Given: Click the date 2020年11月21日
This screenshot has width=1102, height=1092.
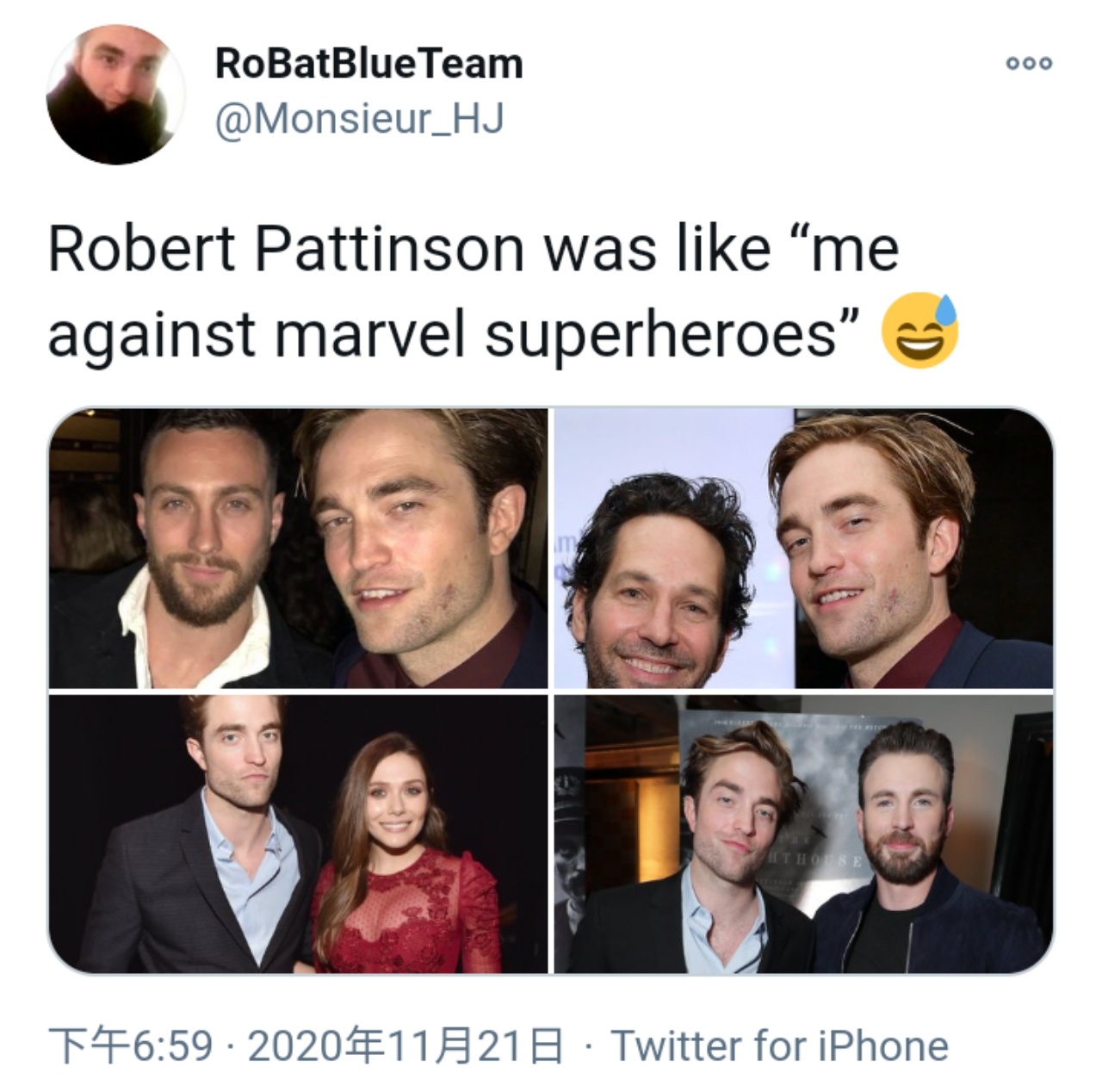Looking at the screenshot, I should pyautogui.click(x=406, y=1045).
